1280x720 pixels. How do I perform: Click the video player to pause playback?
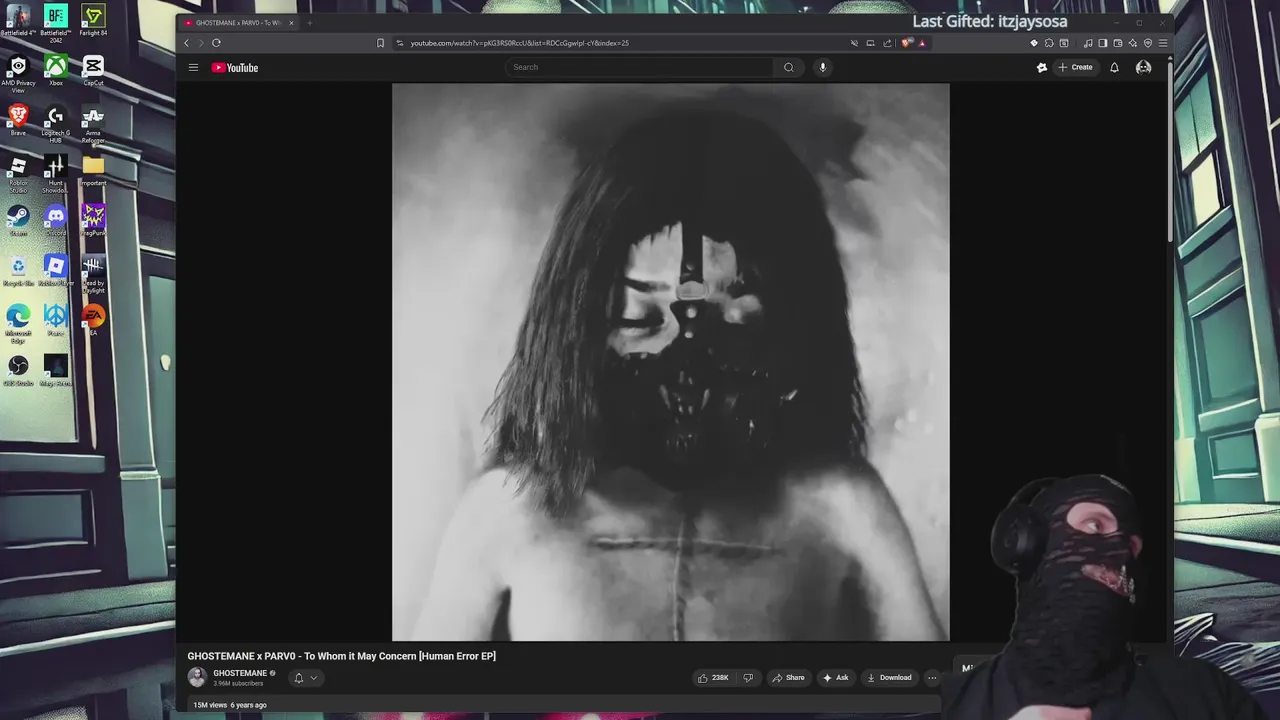(670, 361)
